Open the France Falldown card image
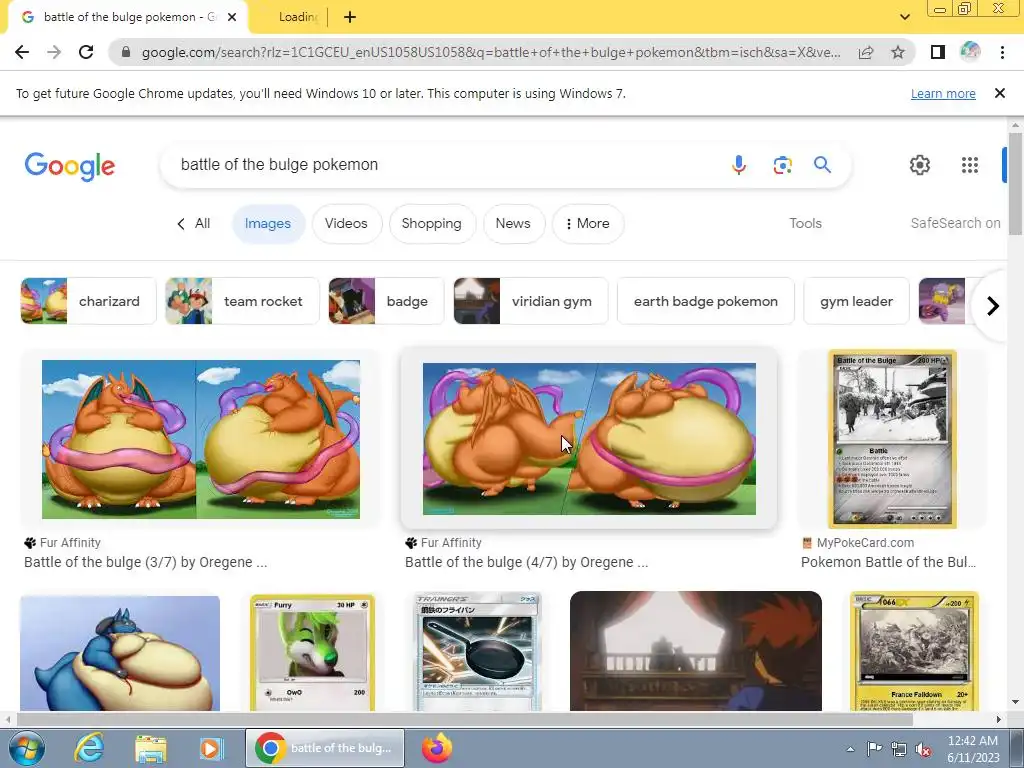The width and height of the screenshot is (1024, 768). [x=914, y=652]
